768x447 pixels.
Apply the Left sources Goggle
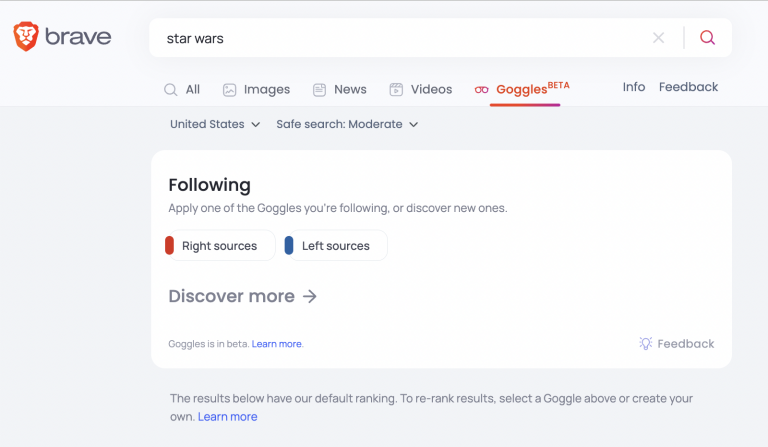coord(335,246)
